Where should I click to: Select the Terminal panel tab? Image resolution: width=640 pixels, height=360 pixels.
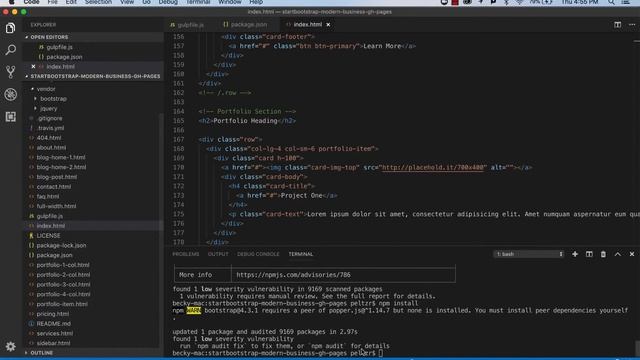301,254
